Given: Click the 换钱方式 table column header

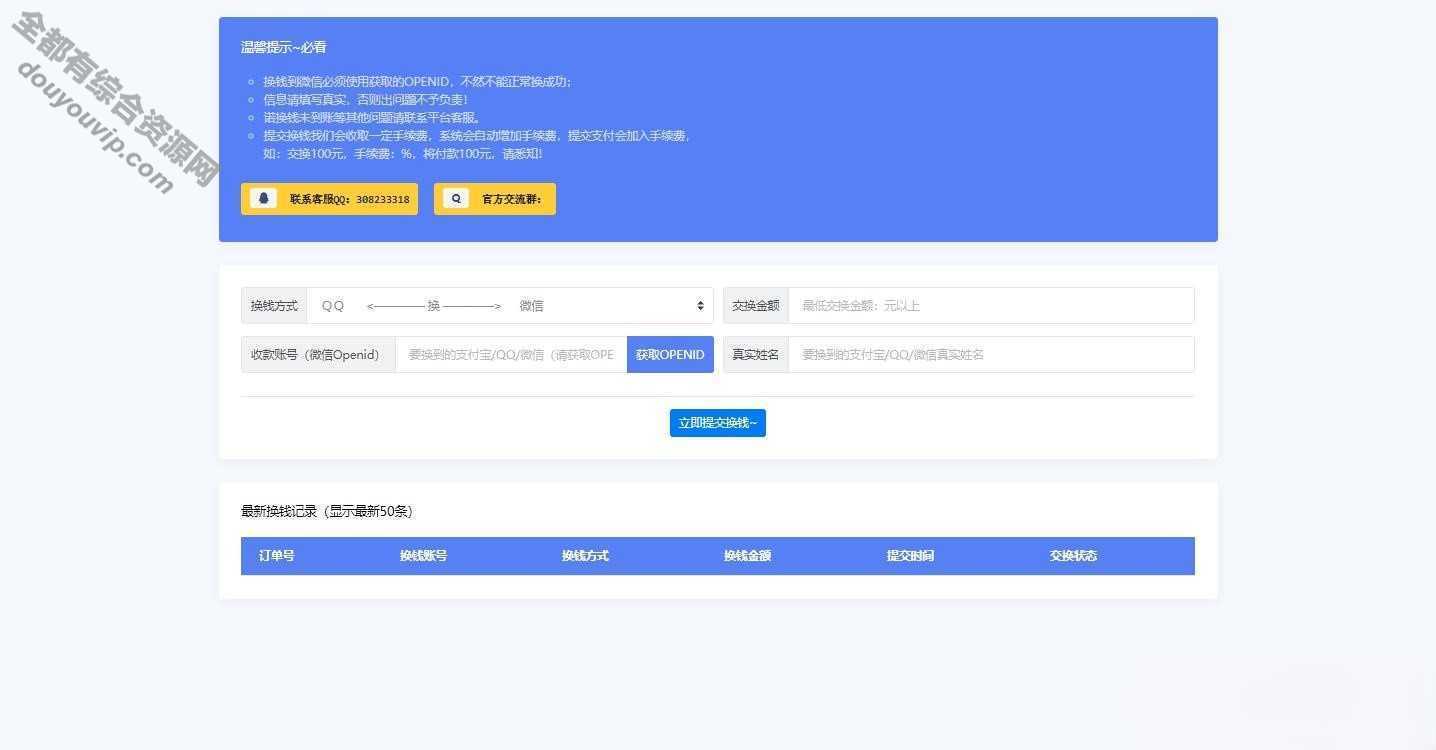Looking at the screenshot, I should tap(585, 556).
